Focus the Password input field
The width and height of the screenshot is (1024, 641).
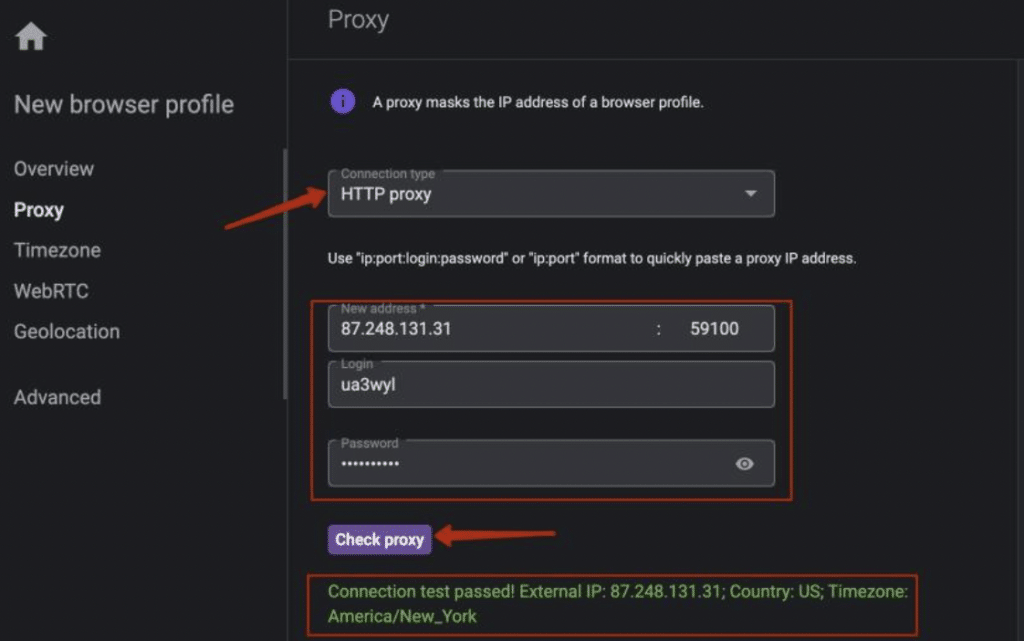(529, 463)
